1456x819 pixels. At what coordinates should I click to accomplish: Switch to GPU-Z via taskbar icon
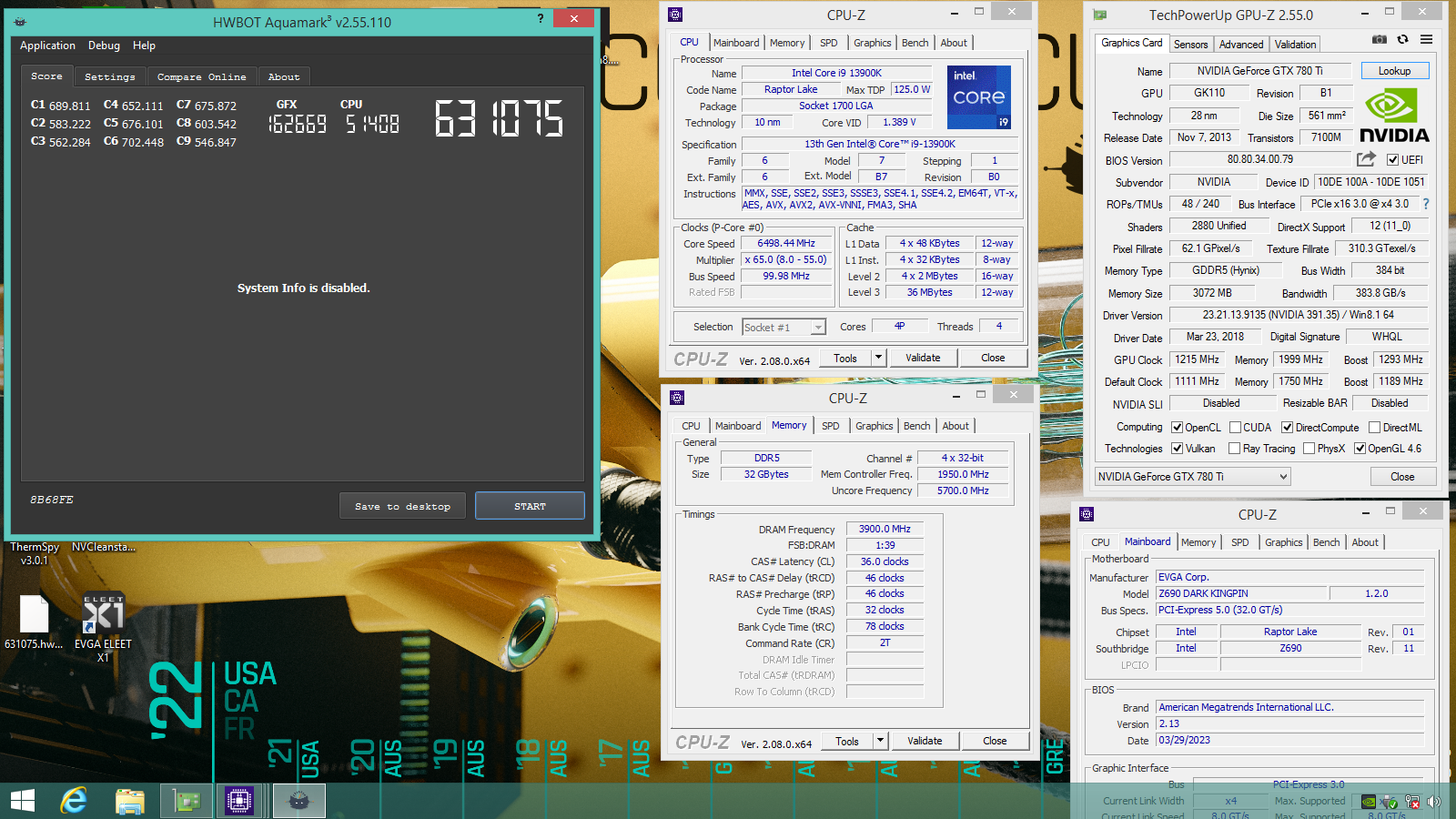pyautogui.click(x=187, y=801)
